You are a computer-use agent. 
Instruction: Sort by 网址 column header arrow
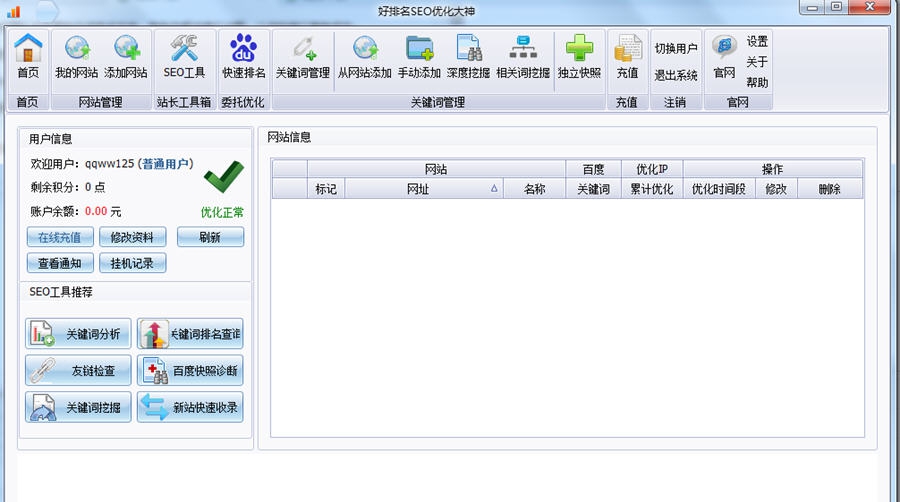494,189
